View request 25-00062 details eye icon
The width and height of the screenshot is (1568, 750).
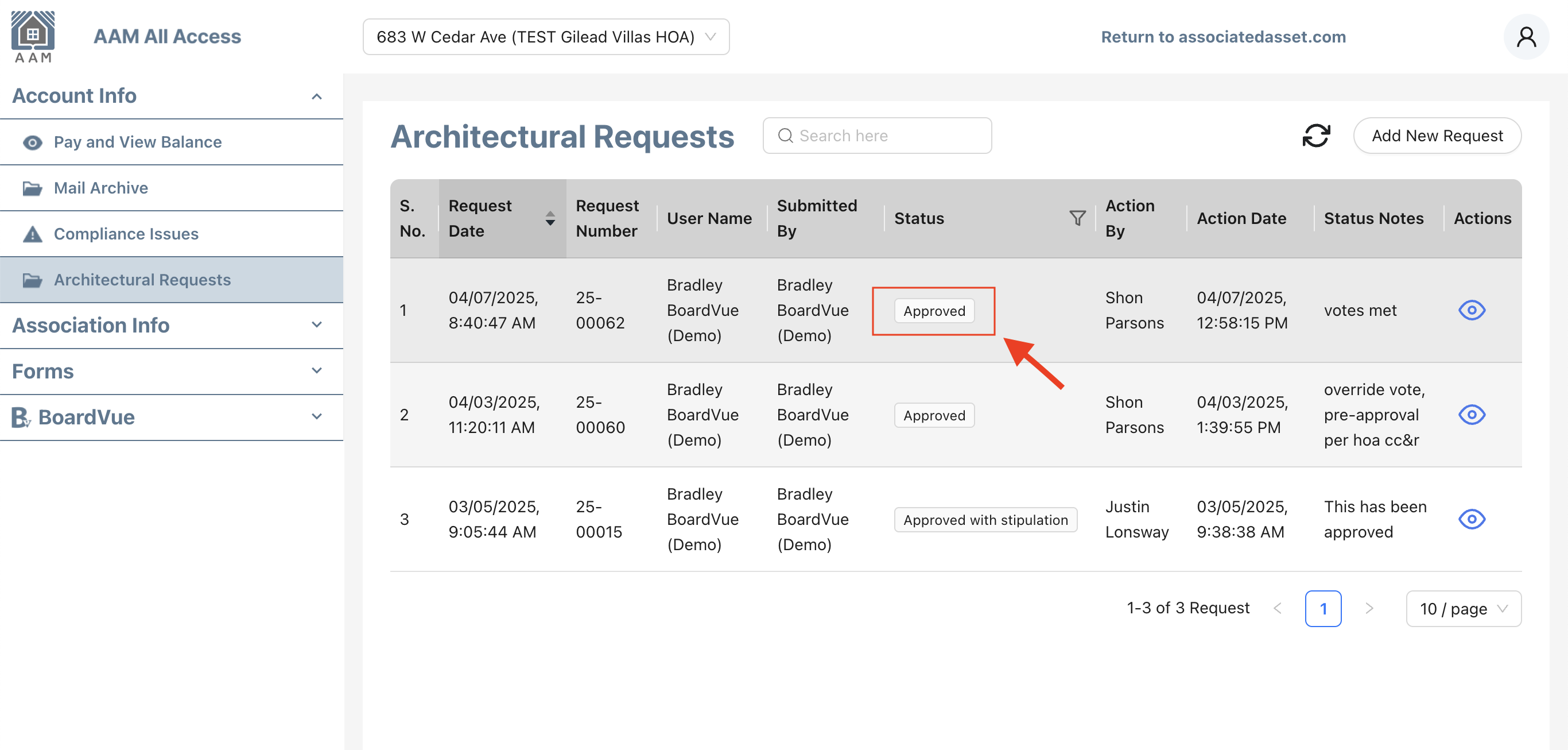(1472, 310)
